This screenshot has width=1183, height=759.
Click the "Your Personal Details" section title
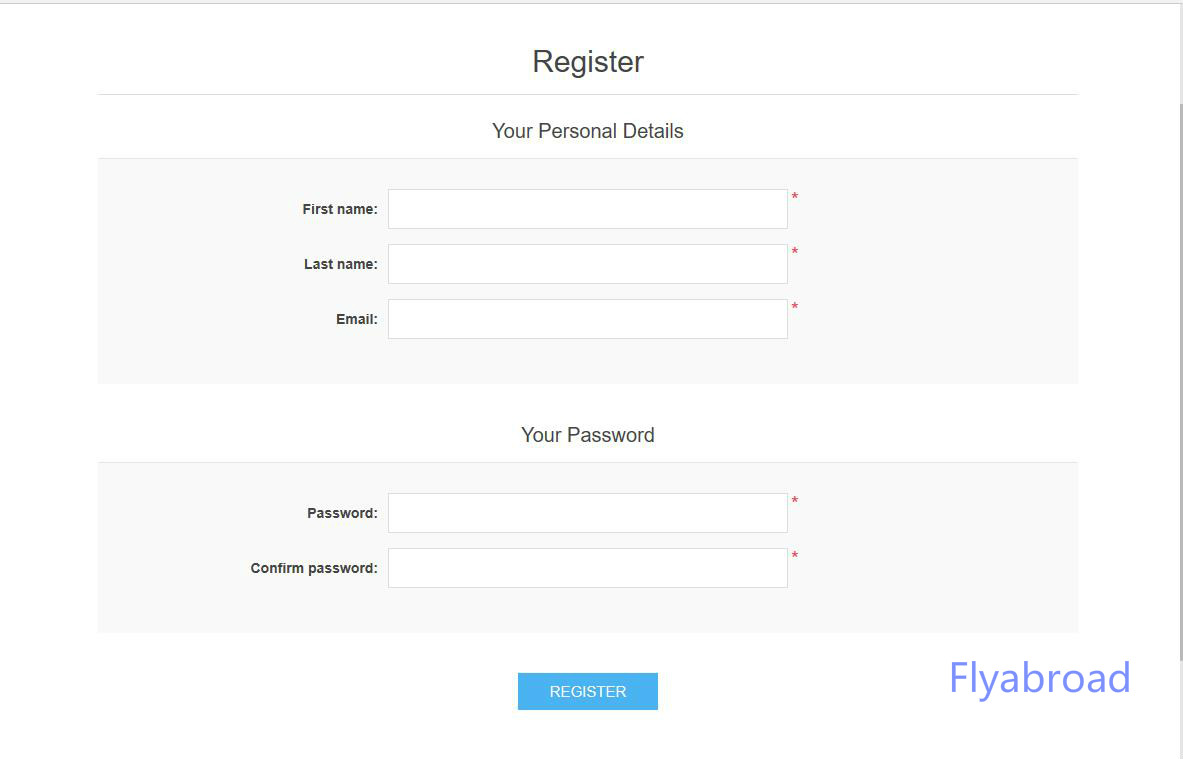tap(588, 131)
